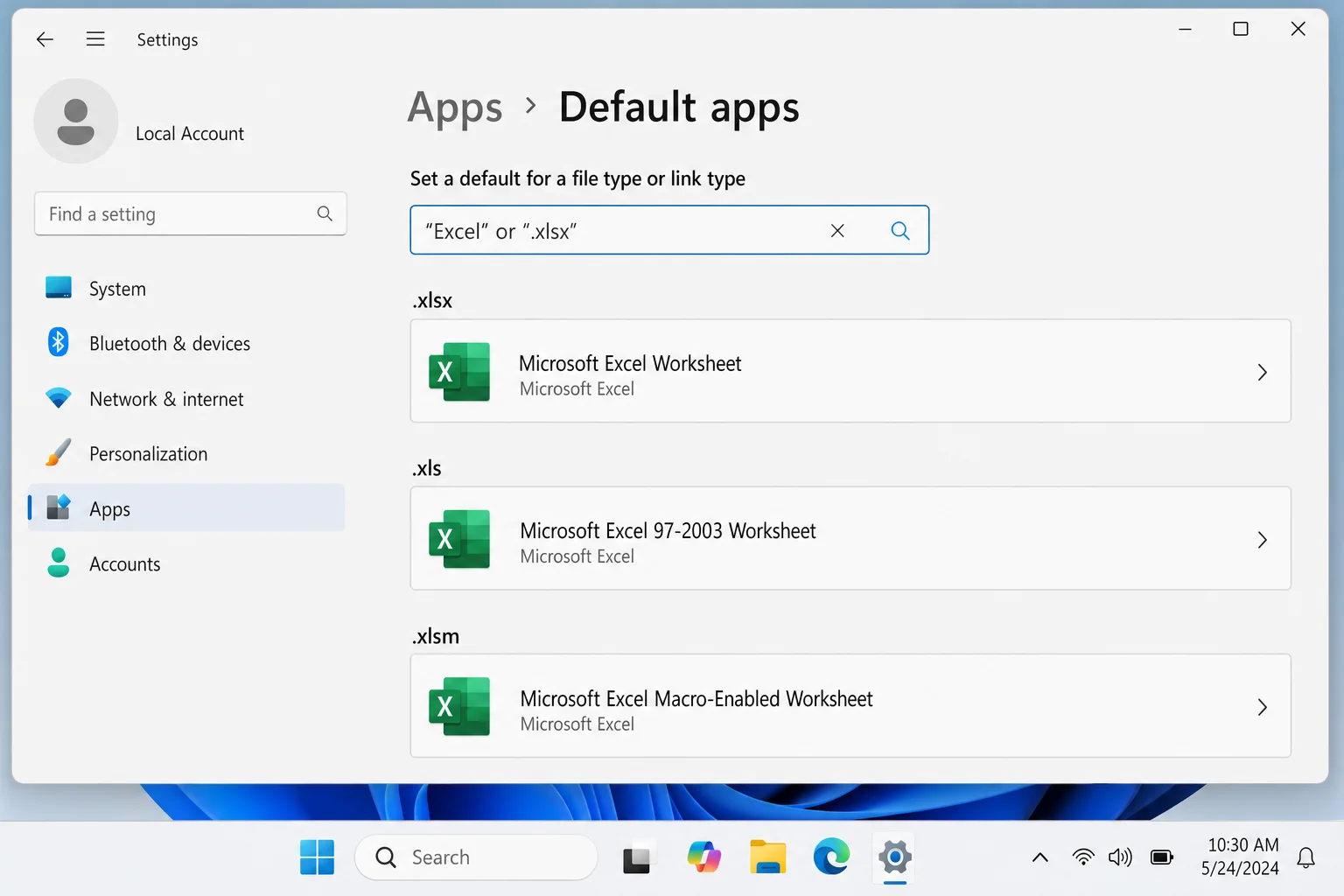Select Accounts in the sidebar
Screen dimensions: 1344x896
point(186,563)
